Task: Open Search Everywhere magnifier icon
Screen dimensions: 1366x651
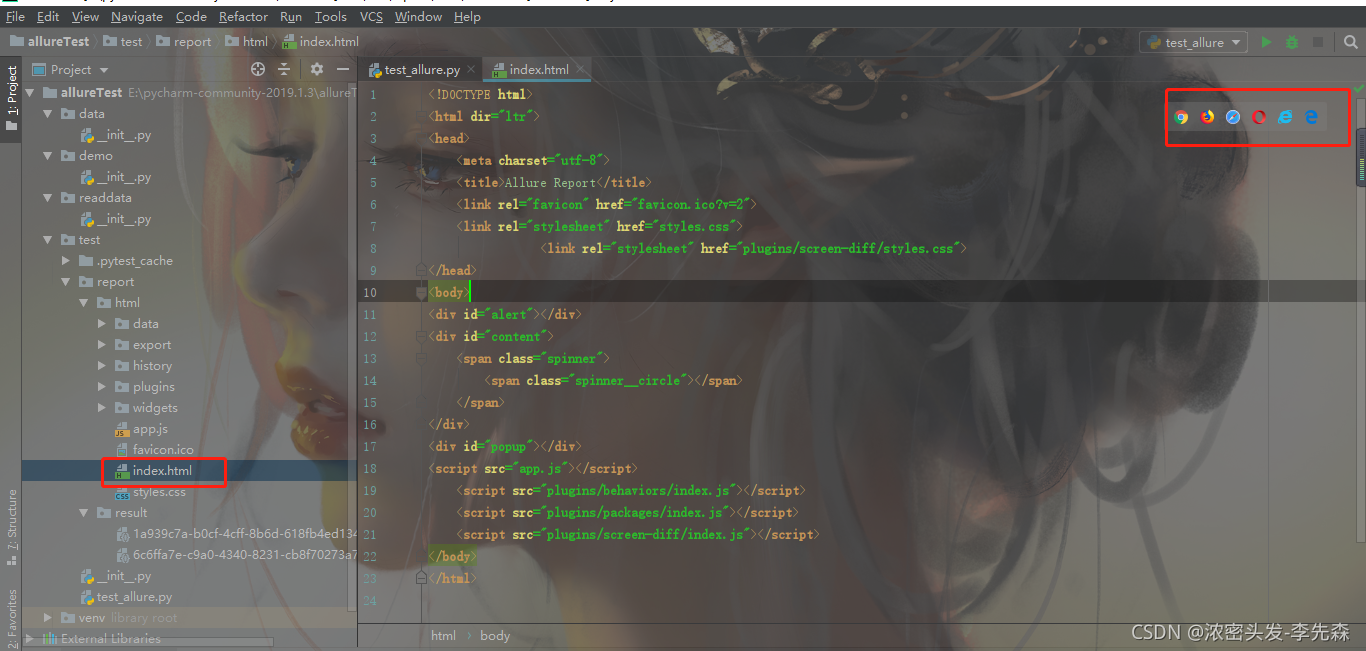Action: click(1351, 42)
